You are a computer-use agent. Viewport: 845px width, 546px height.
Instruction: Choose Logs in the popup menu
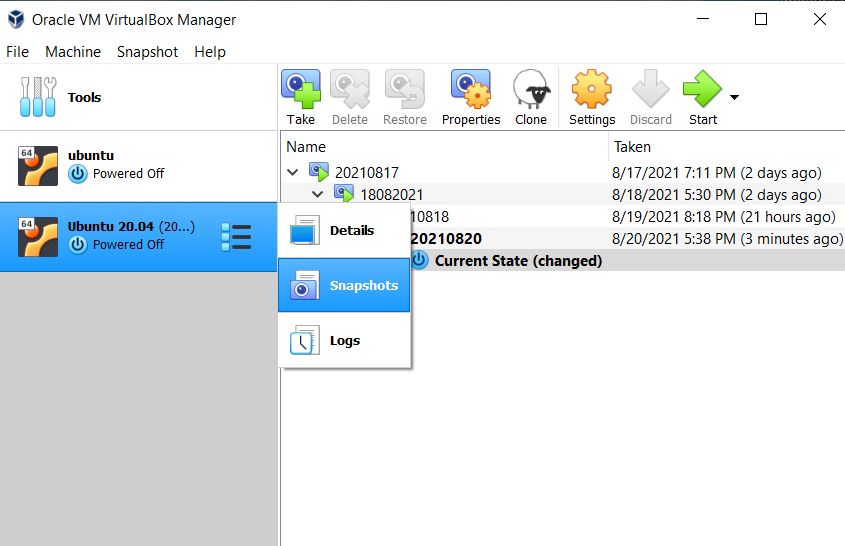point(344,340)
